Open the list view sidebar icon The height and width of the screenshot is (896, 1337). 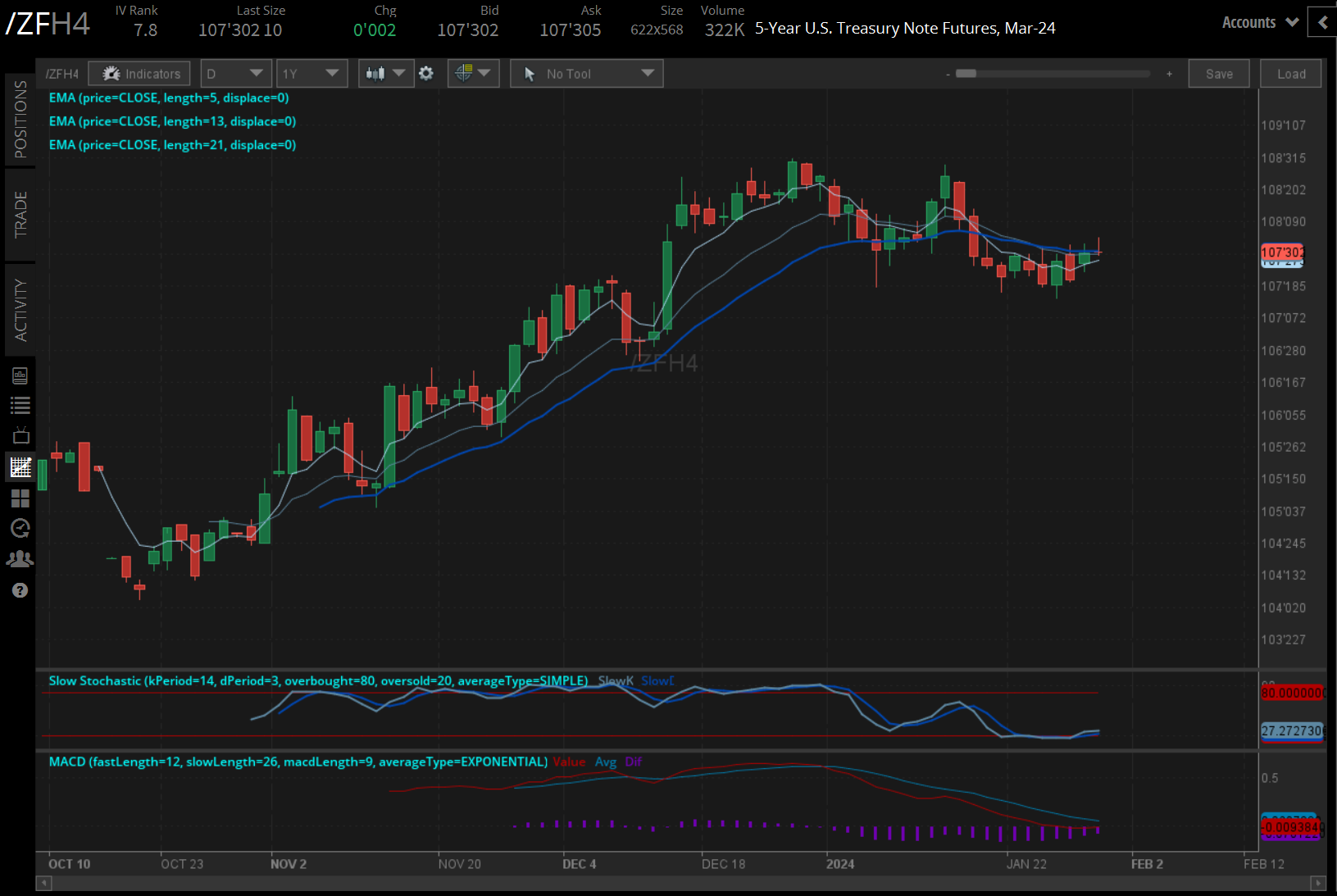coord(20,405)
